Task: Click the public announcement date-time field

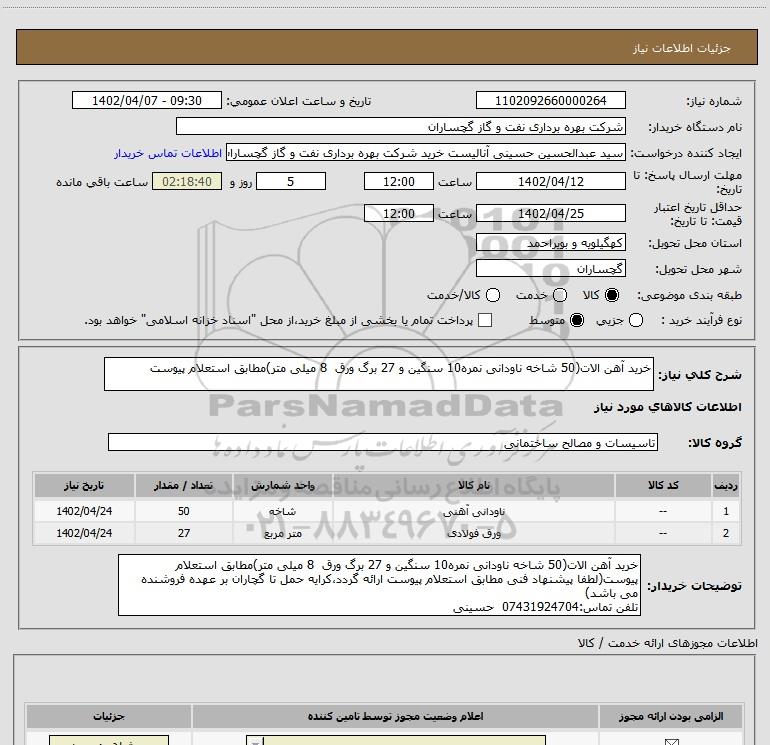Action: coord(147,100)
